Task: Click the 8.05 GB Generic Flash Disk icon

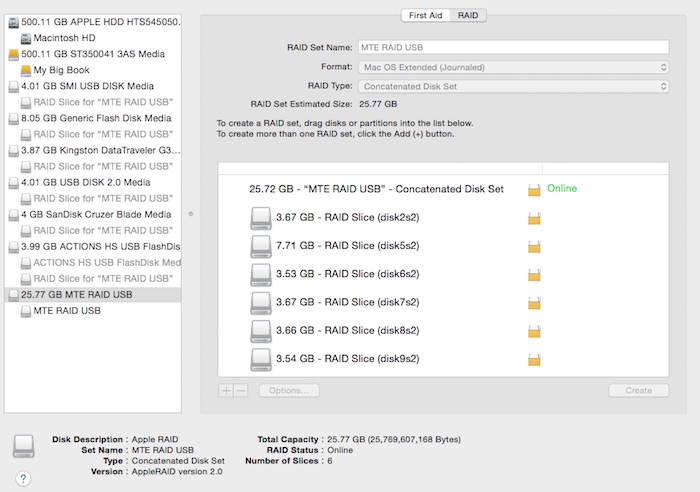Action: point(14,118)
